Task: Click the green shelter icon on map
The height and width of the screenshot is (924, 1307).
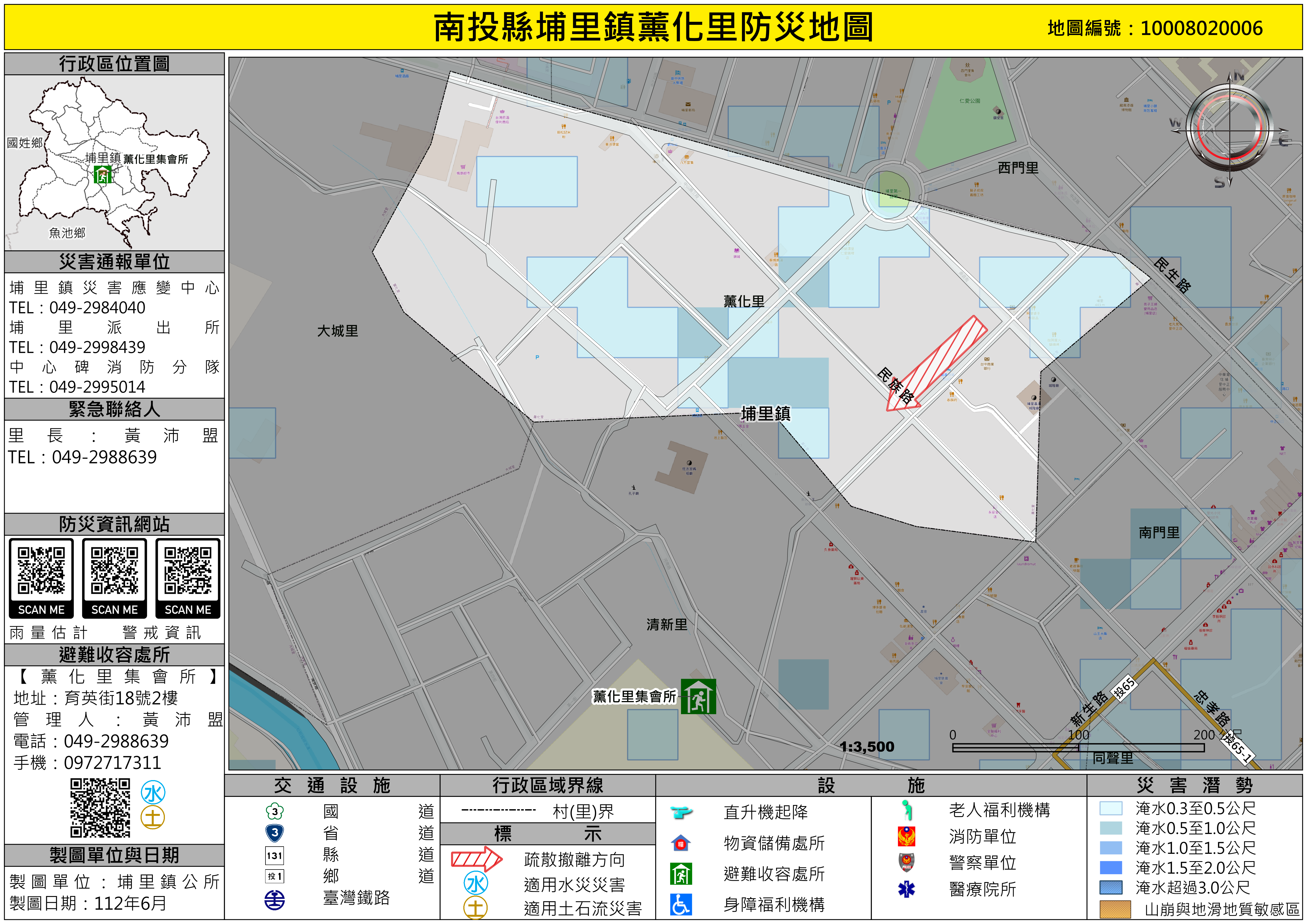Action: [698, 696]
